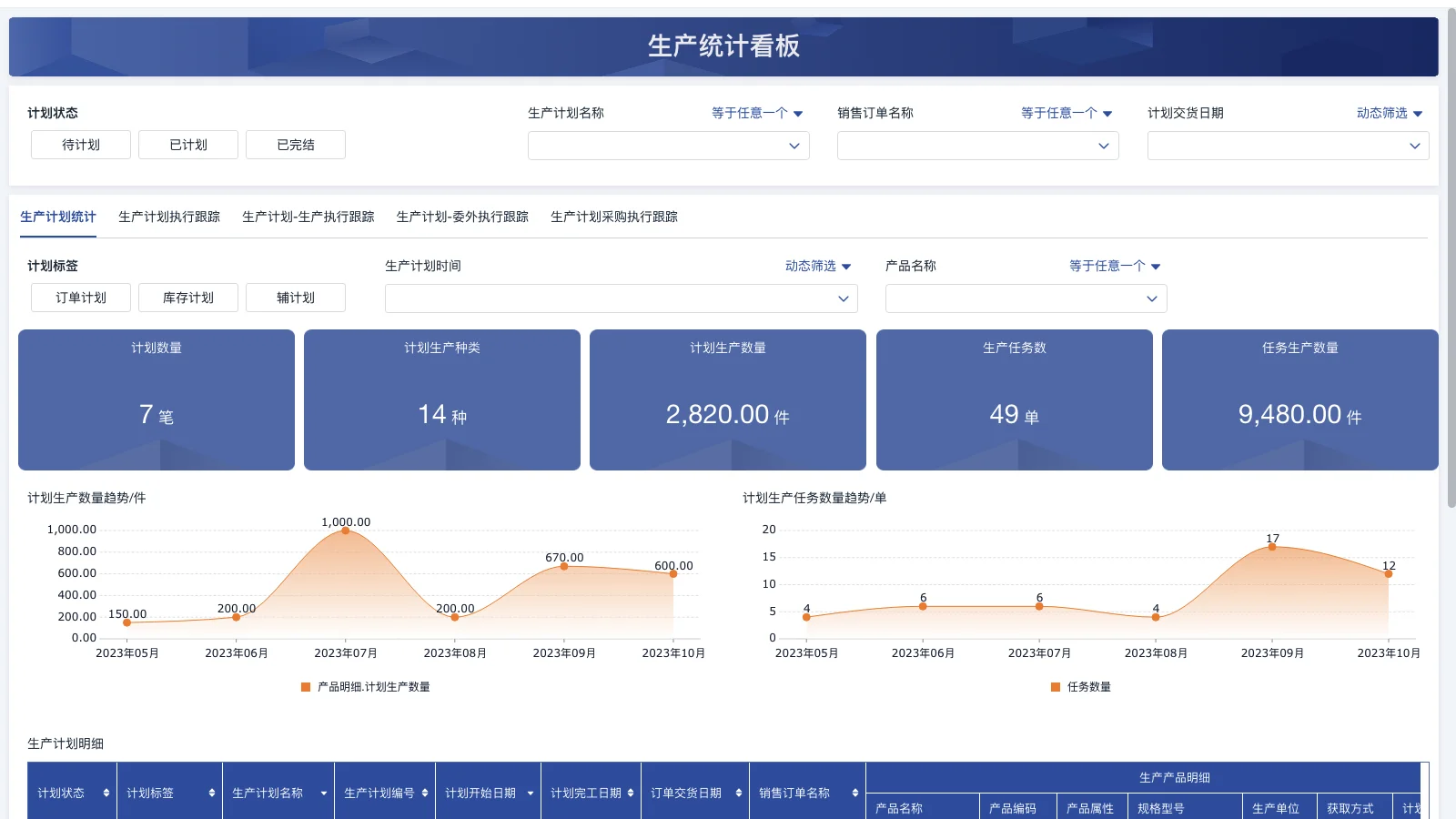Open the 计划交货日期 date selector
Image resolution: width=1456 pixels, height=819 pixels.
pos(1286,146)
